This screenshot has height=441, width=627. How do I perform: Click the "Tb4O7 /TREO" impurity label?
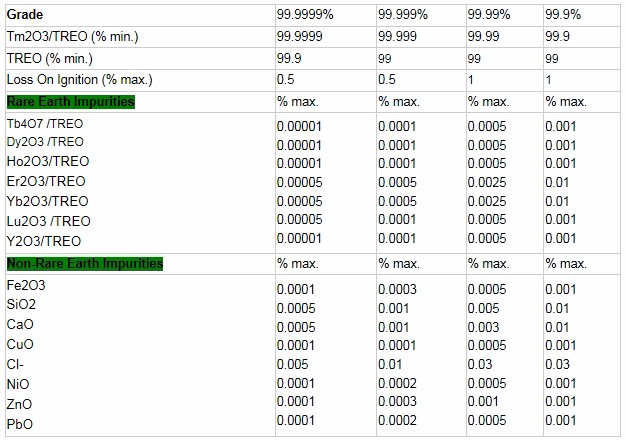pyautogui.click(x=45, y=123)
